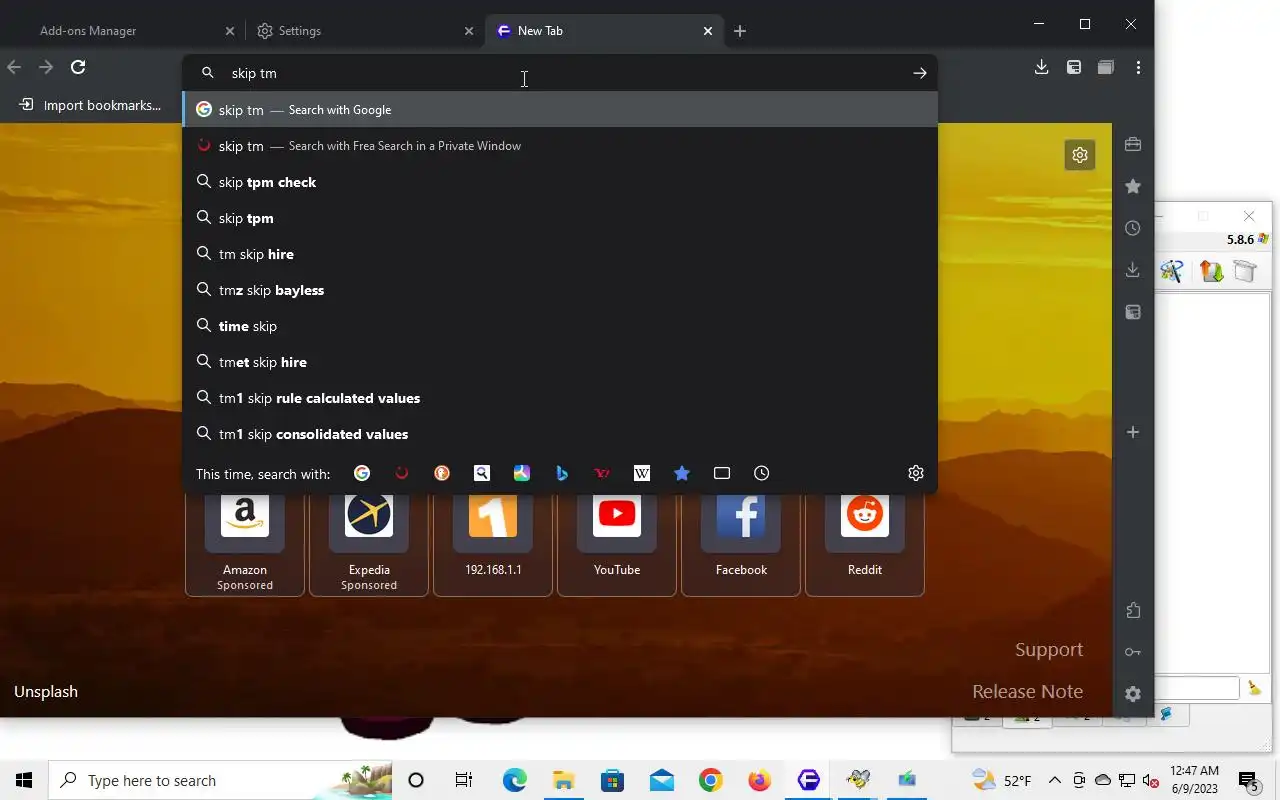The image size is (1280, 800).
Task: Open Microsoft Edge from the taskbar
Action: 515,780
